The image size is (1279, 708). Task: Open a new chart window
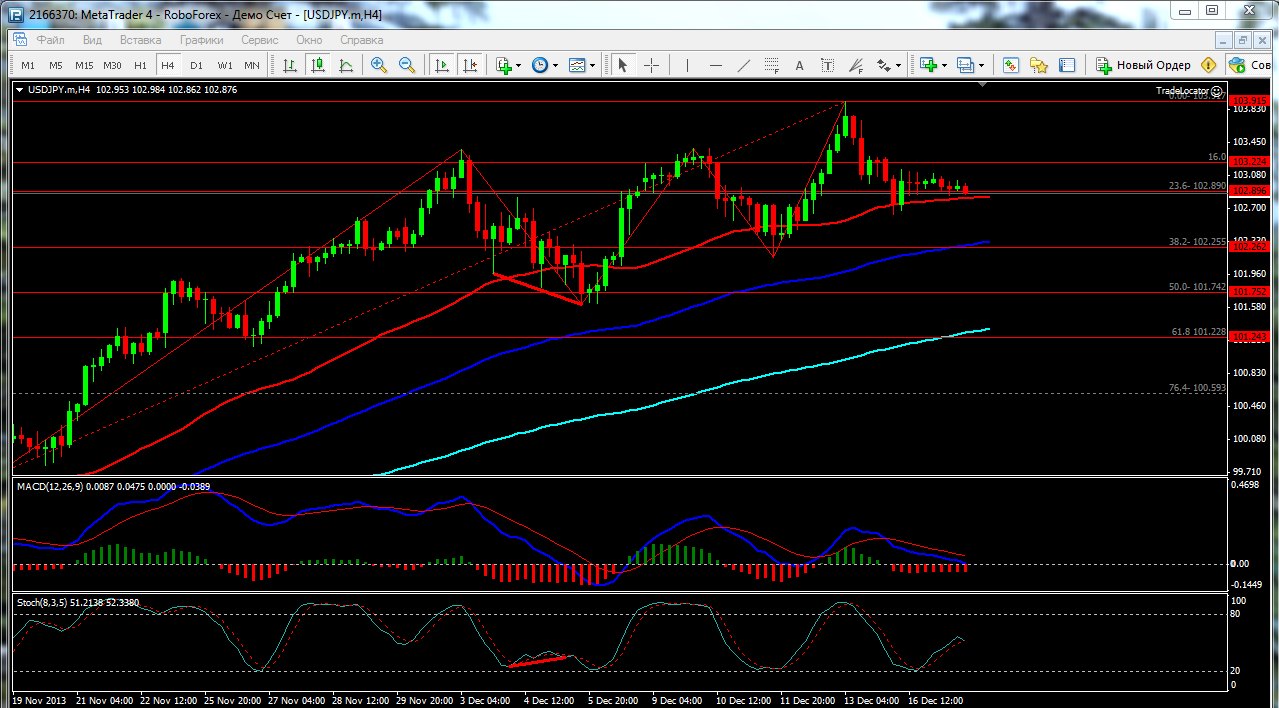click(929, 65)
